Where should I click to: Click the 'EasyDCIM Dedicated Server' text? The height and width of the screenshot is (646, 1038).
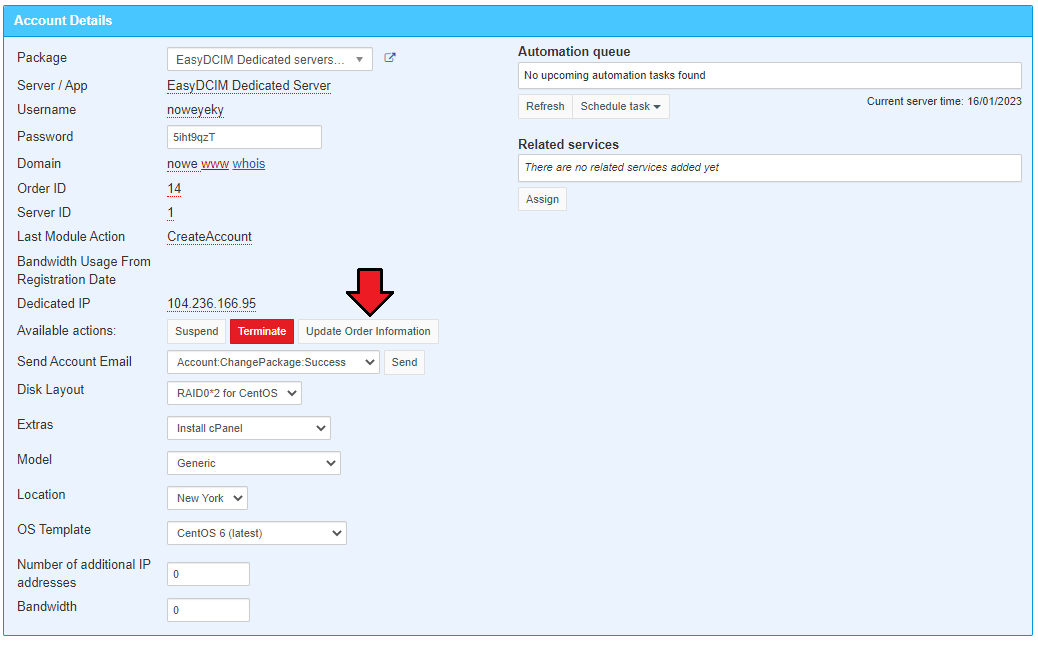(x=249, y=86)
